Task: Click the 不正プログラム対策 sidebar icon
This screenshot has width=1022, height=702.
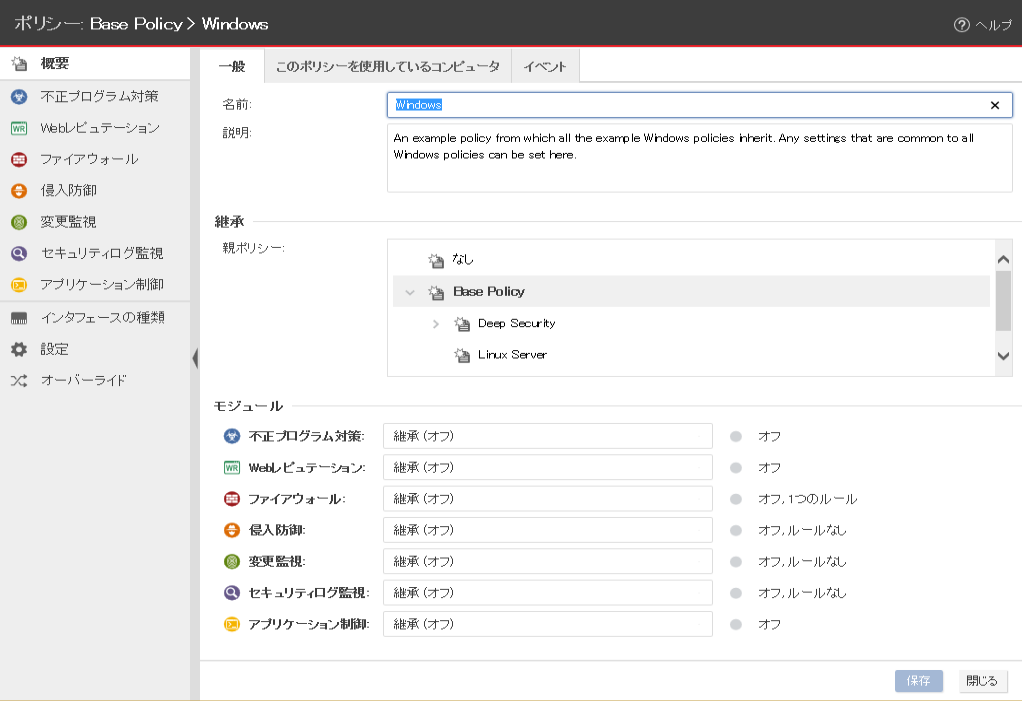Action: [18, 97]
